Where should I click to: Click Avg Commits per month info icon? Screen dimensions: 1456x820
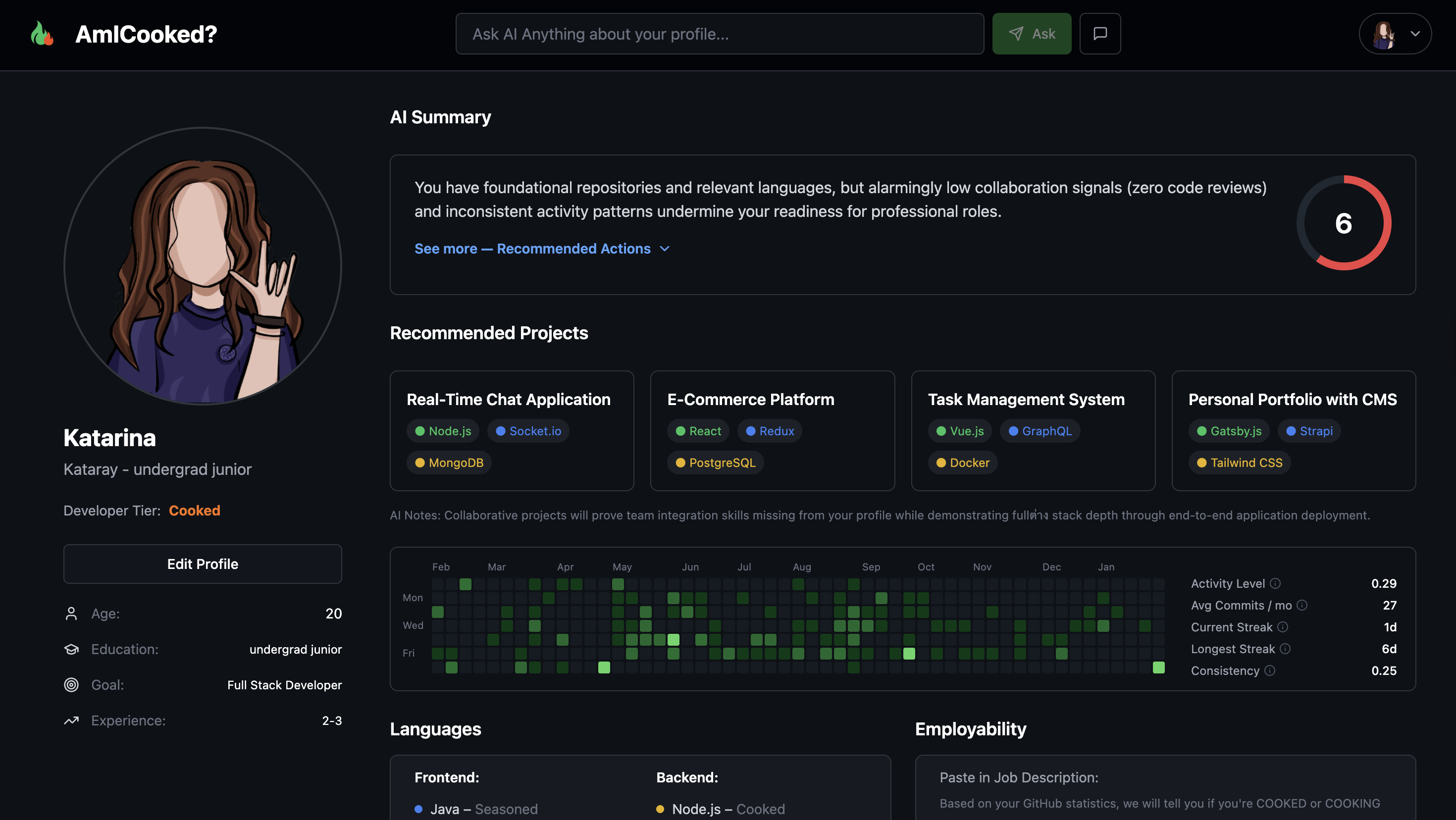tap(1301, 605)
